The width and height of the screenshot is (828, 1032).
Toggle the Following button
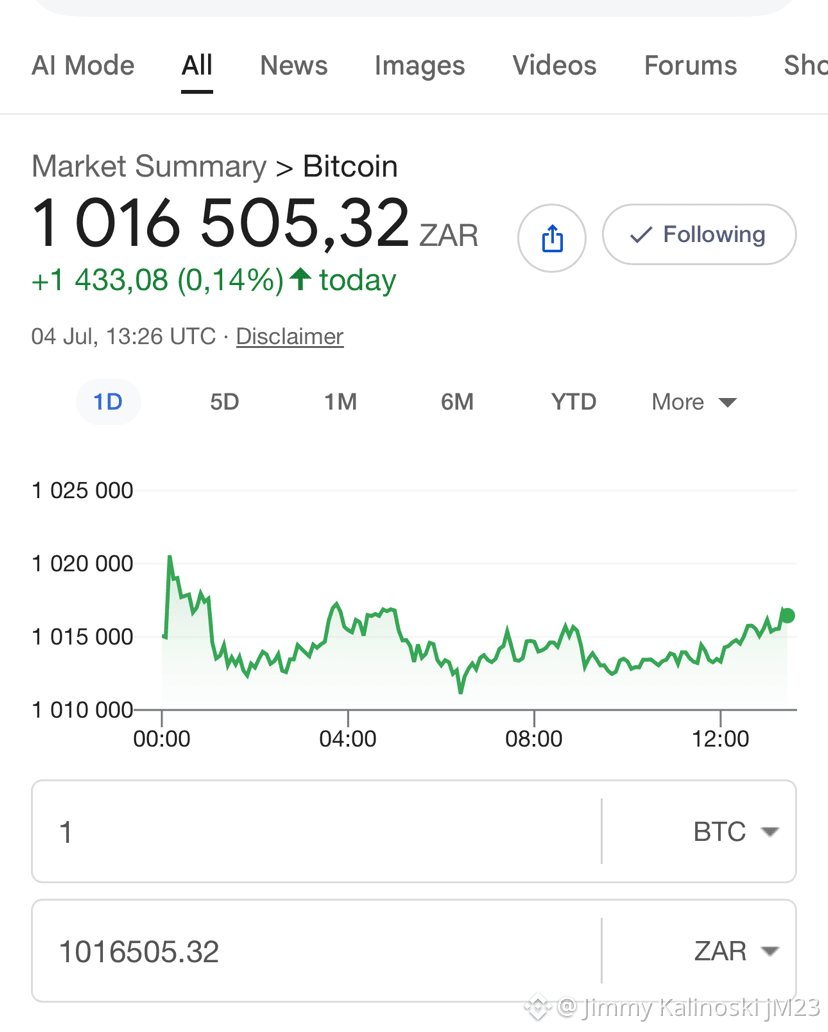[x=699, y=234]
